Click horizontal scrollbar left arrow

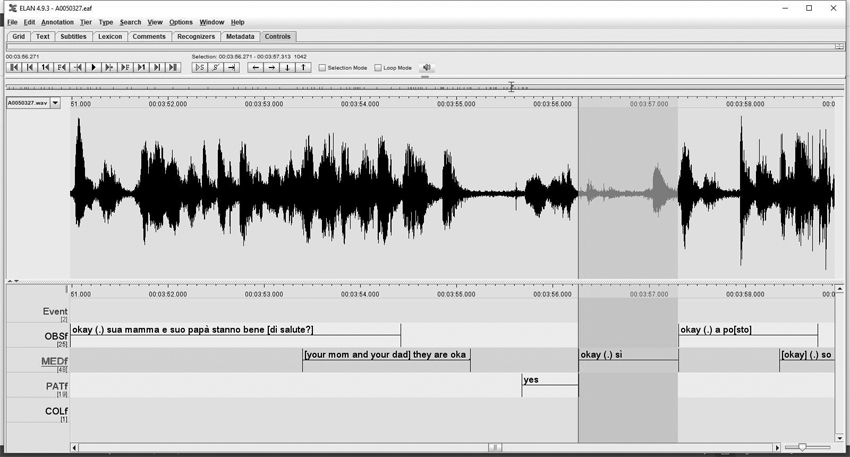pyautogui.click(x=74, y=448)
